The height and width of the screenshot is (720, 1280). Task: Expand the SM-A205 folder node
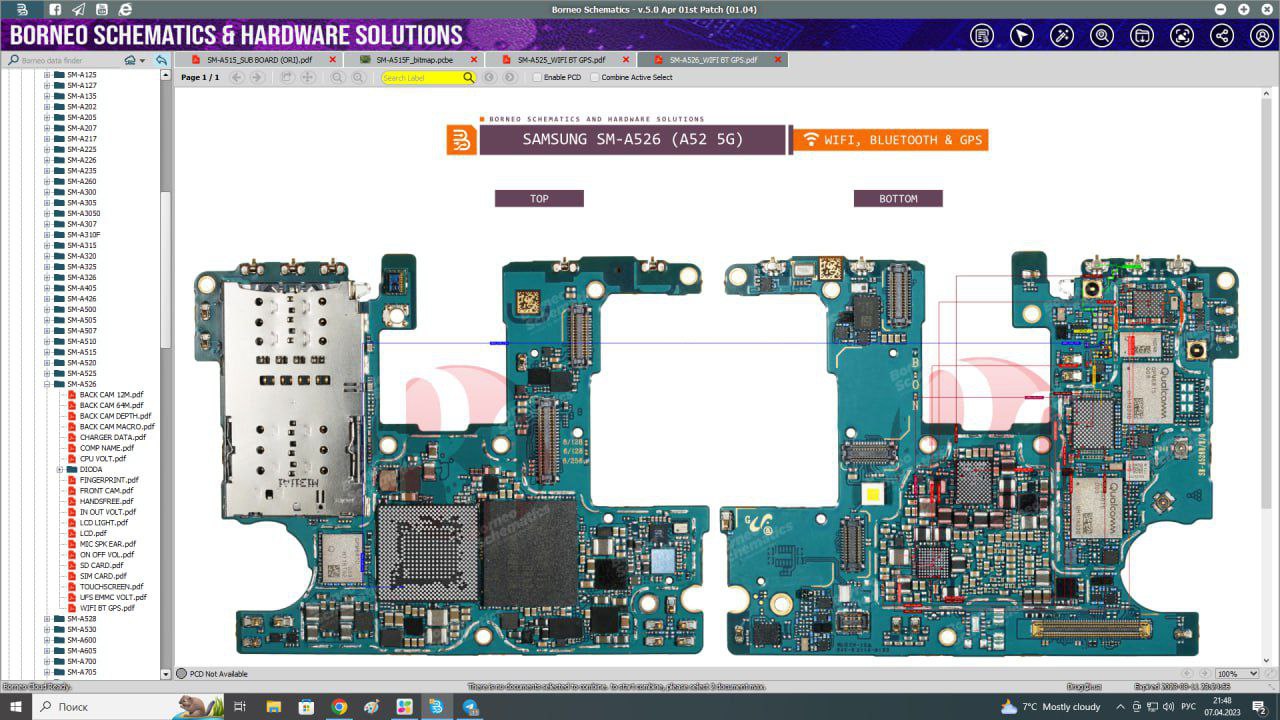[x=47, y=117]
